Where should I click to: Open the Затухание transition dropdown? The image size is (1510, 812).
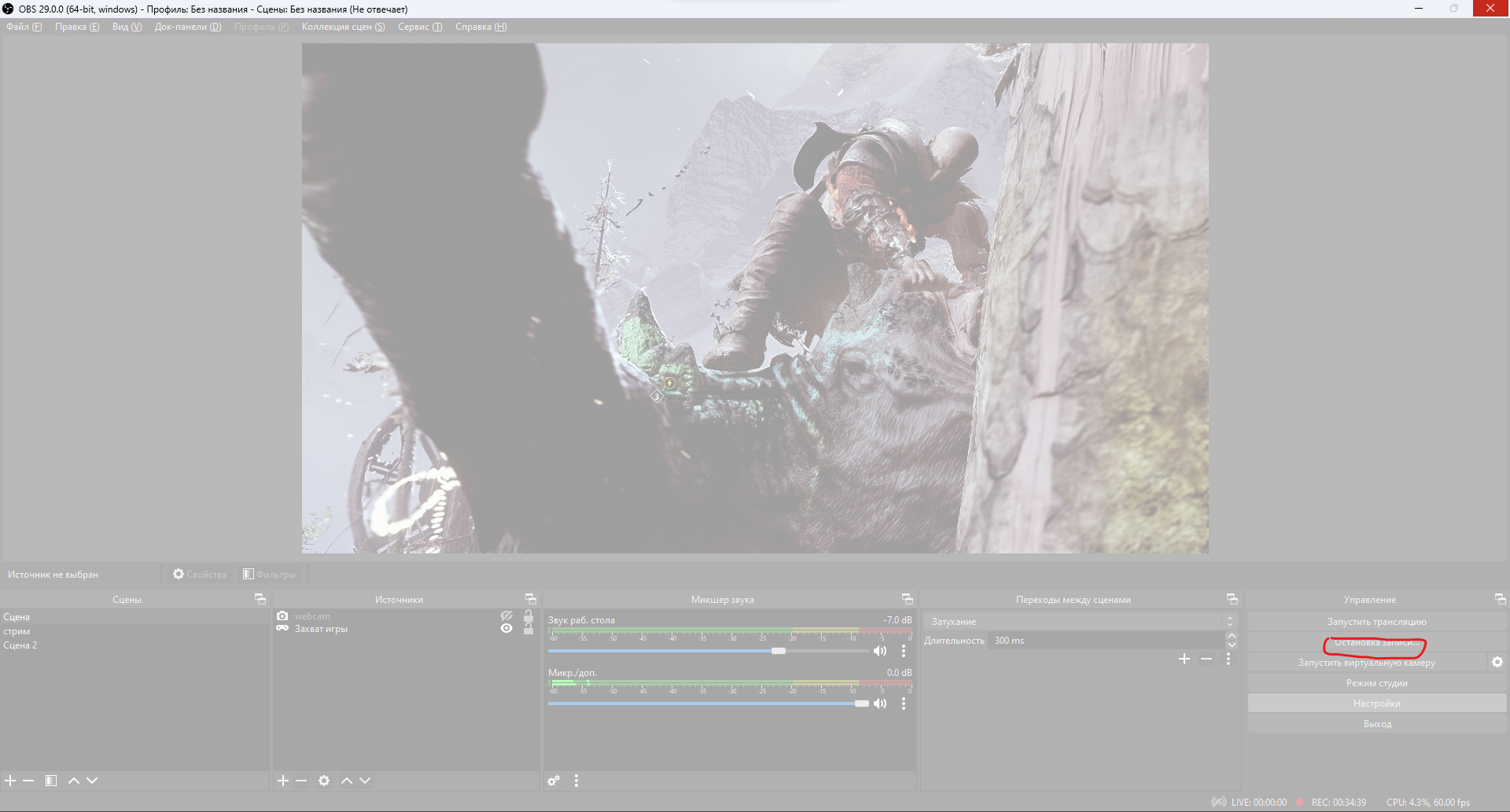click(x=1080, y=622)
